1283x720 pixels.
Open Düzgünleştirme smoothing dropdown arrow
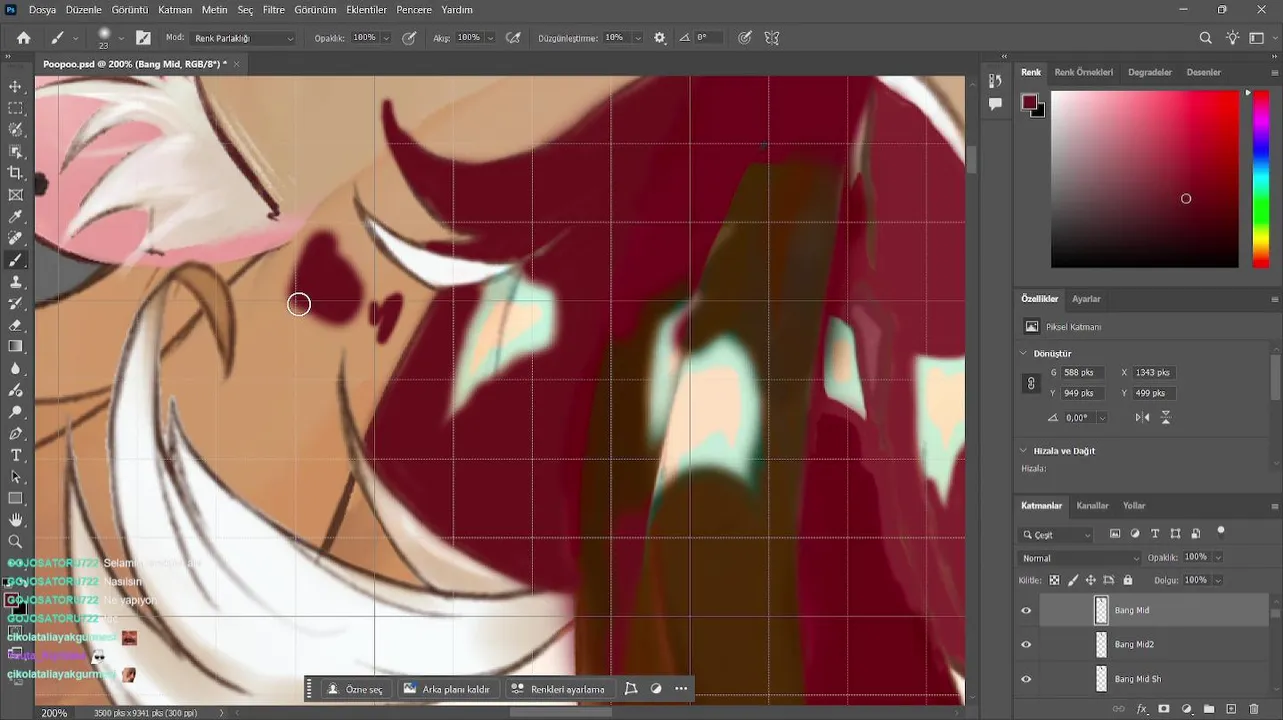coord(636,38)
